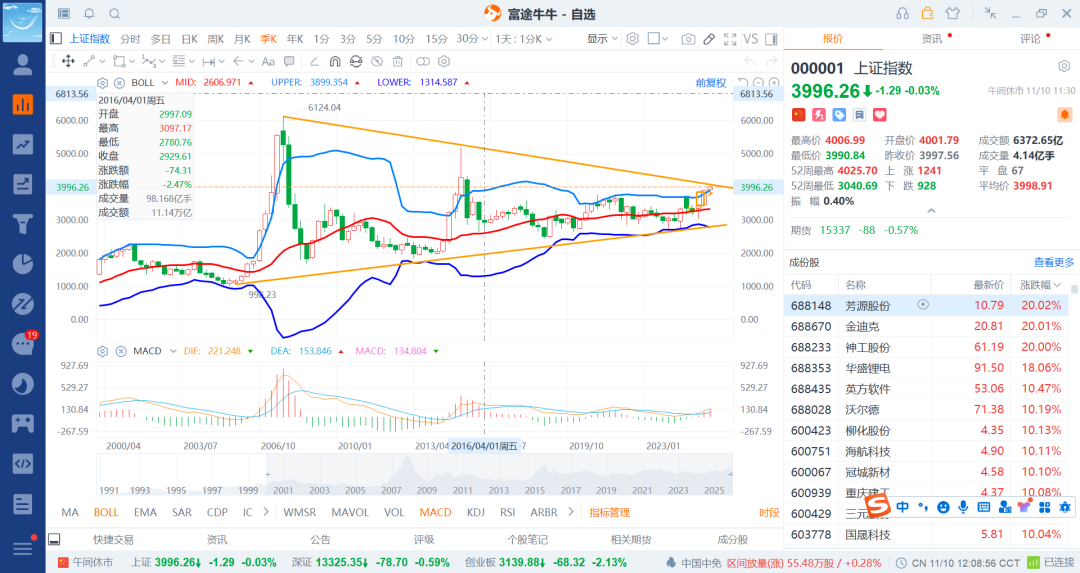Image resolution: width=1080 pixels, height=573 pixels.
Task: Expand more indicators arrow after ARBR
Action: tap(570, 512)
